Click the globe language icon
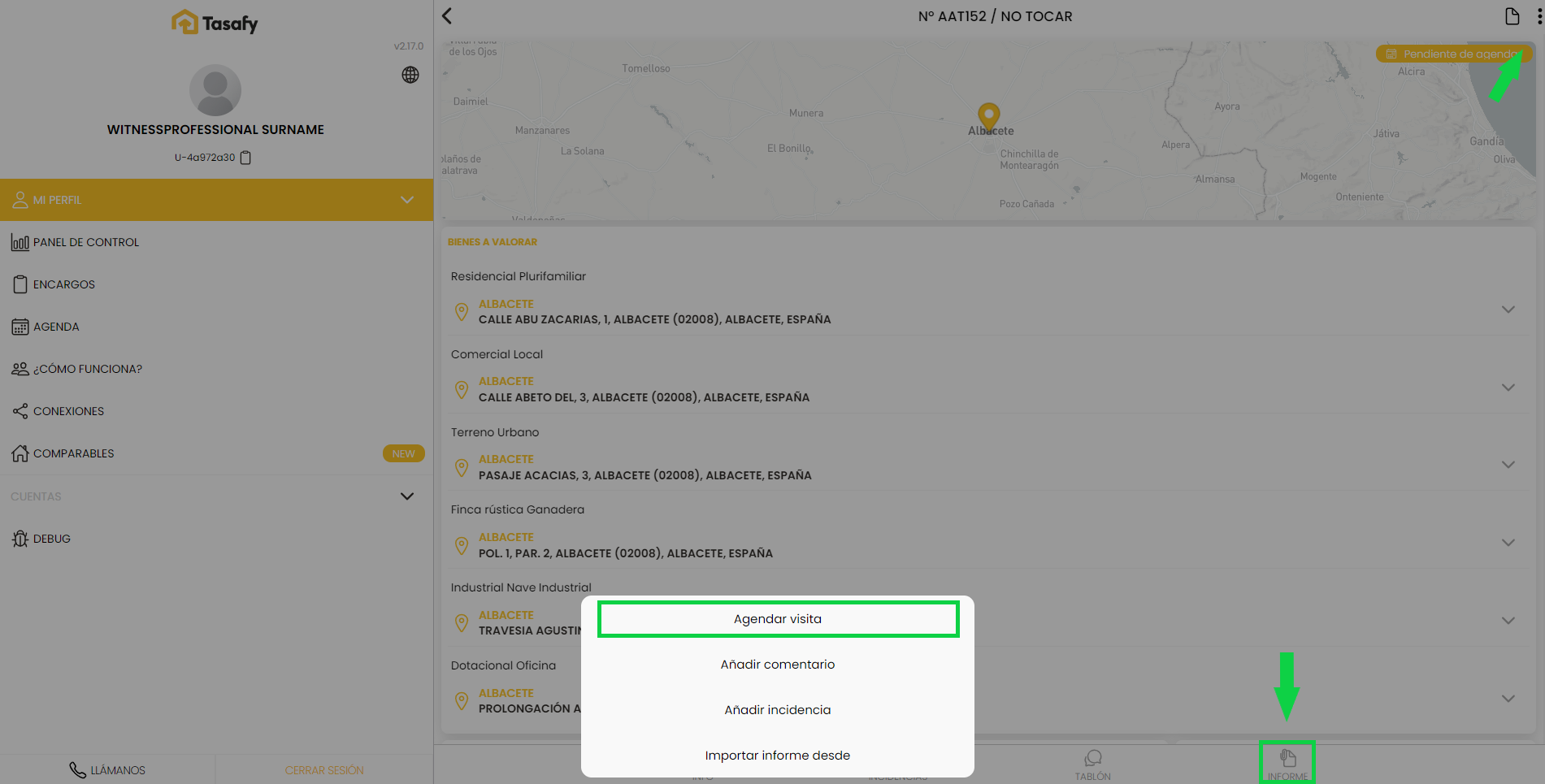Viewport: 1545px width, 784px height. tap(410, 75)
